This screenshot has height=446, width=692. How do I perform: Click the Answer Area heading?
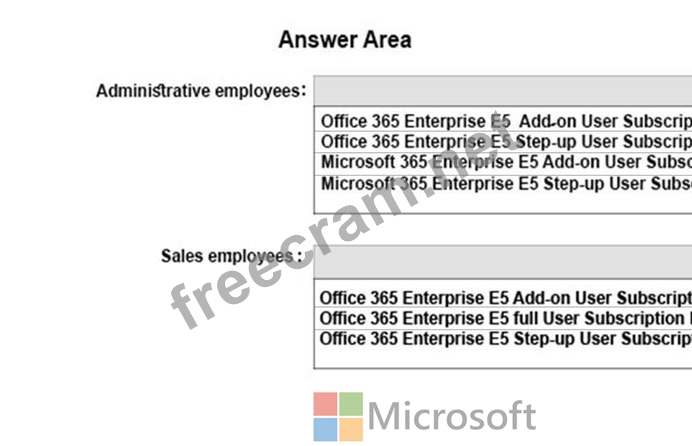[344, 40]
